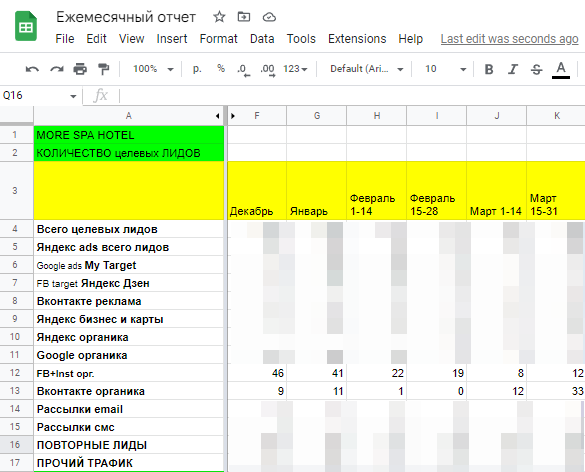Screen dimensions: 585x472
Task: Select the Март 1-14 header cell
Action: coord(497,191)
